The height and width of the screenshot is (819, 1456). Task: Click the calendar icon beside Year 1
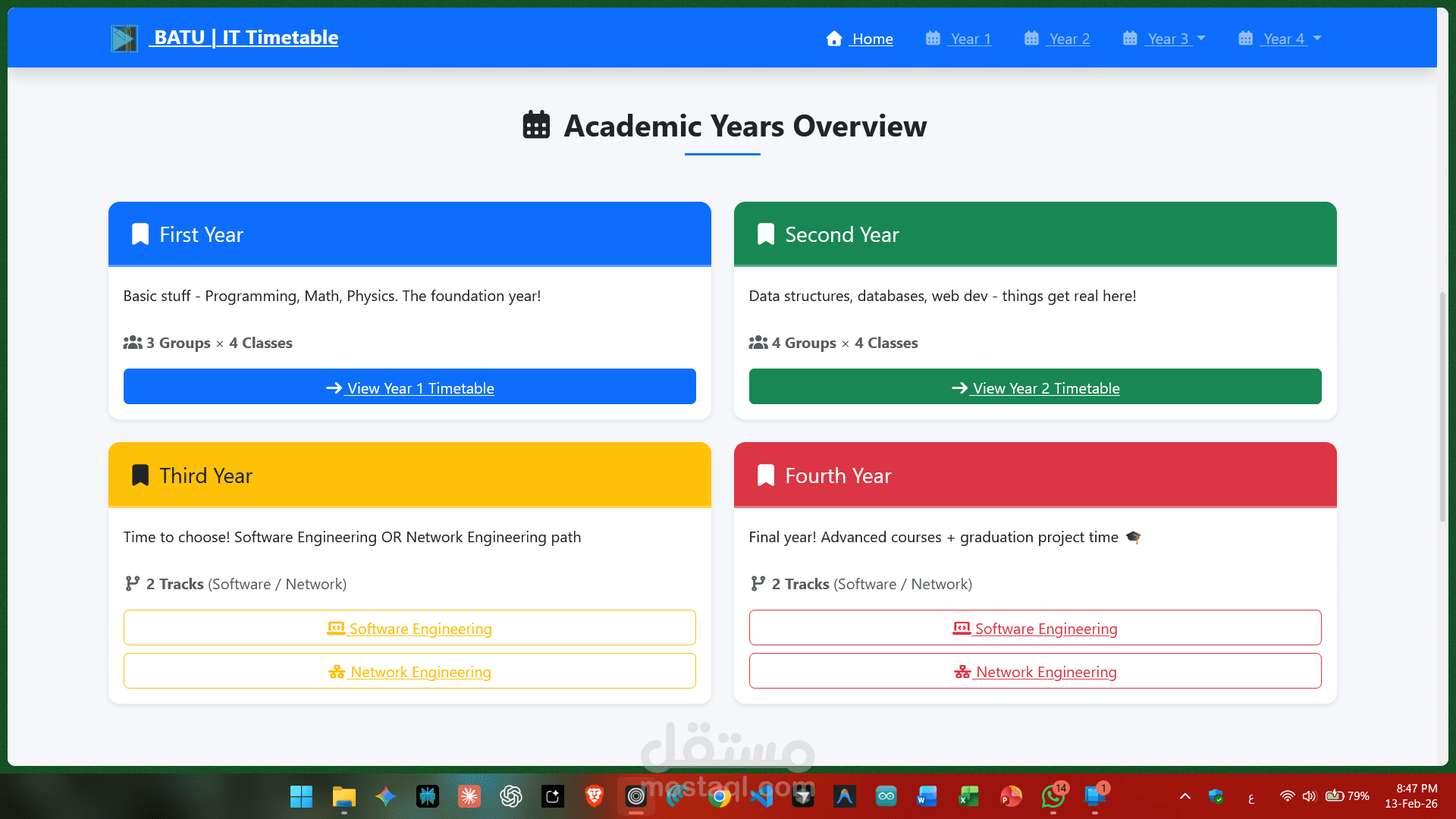(933, 39)
